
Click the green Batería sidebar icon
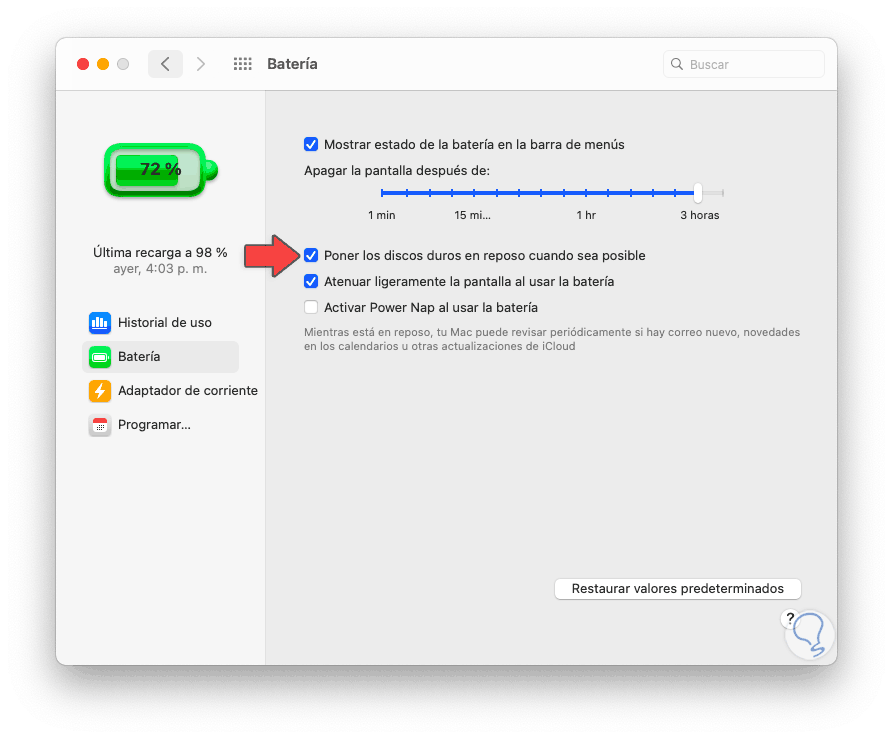click(x=99, y=357)
